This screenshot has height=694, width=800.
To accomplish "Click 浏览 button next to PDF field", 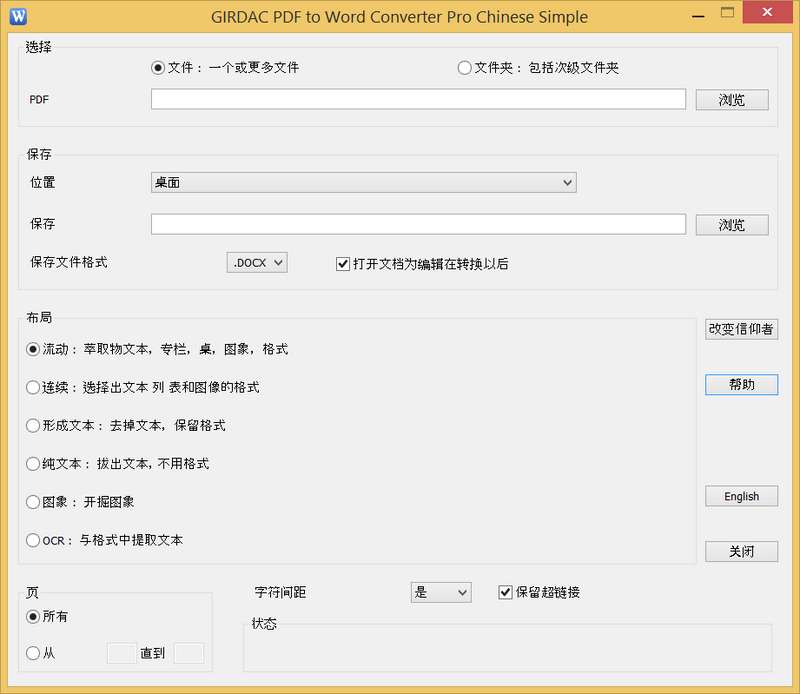I will pyautogui.click(x=732, y=100).
